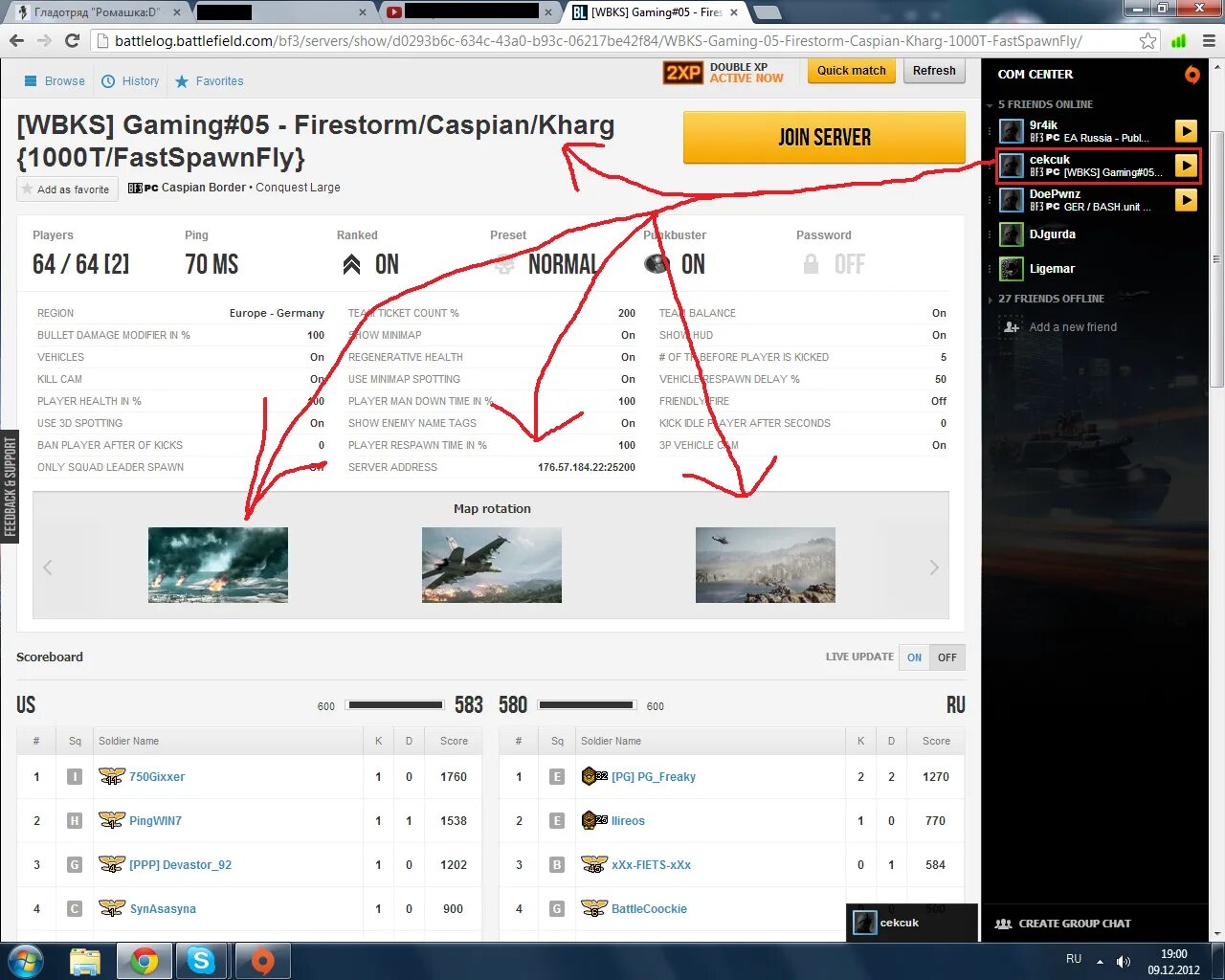This screenshot has height=980, width=1225.
Task: Click US team ticket progress bar
Action: [394, 705]
